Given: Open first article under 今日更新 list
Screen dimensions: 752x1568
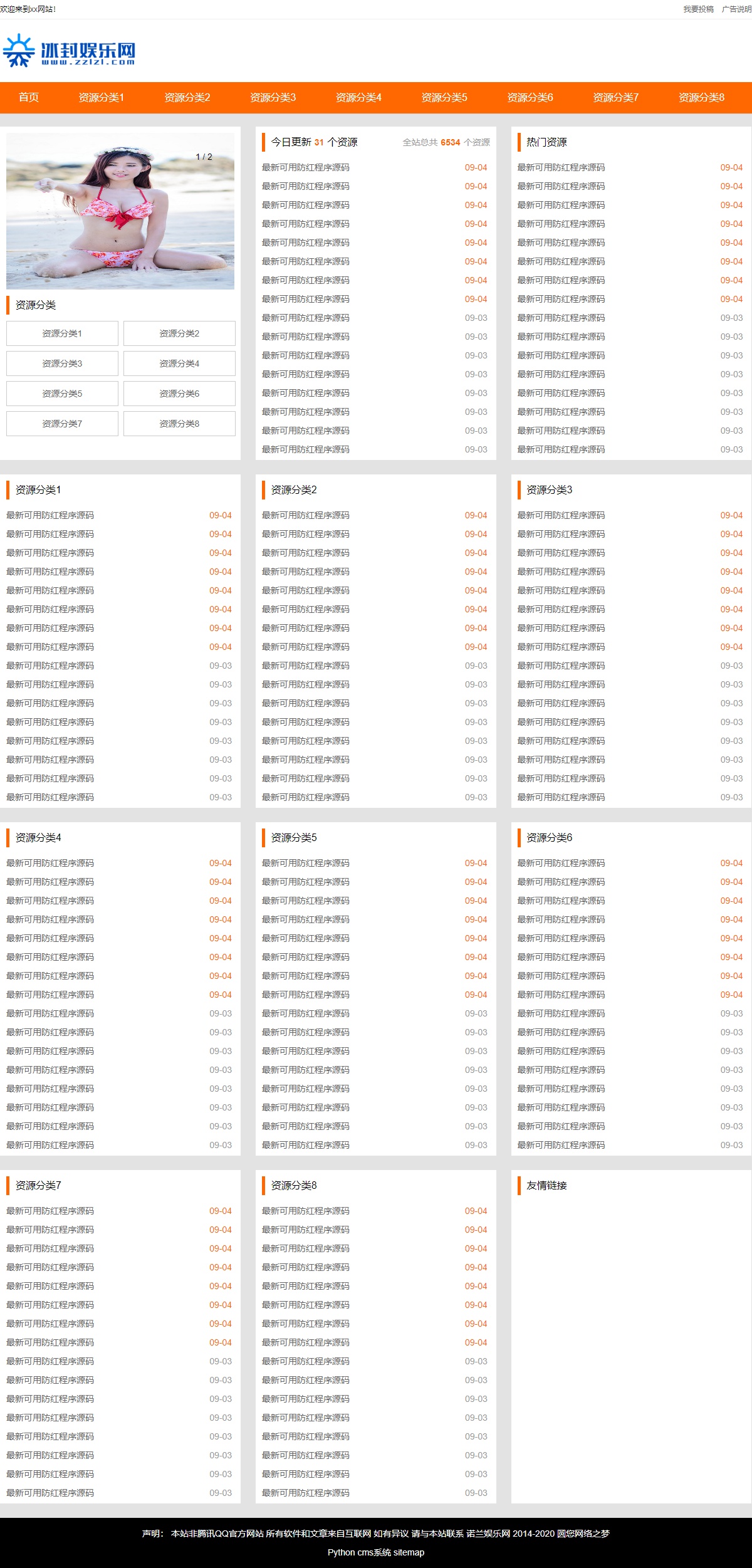Looking at the screenshot, I should [x=306, y=167].
